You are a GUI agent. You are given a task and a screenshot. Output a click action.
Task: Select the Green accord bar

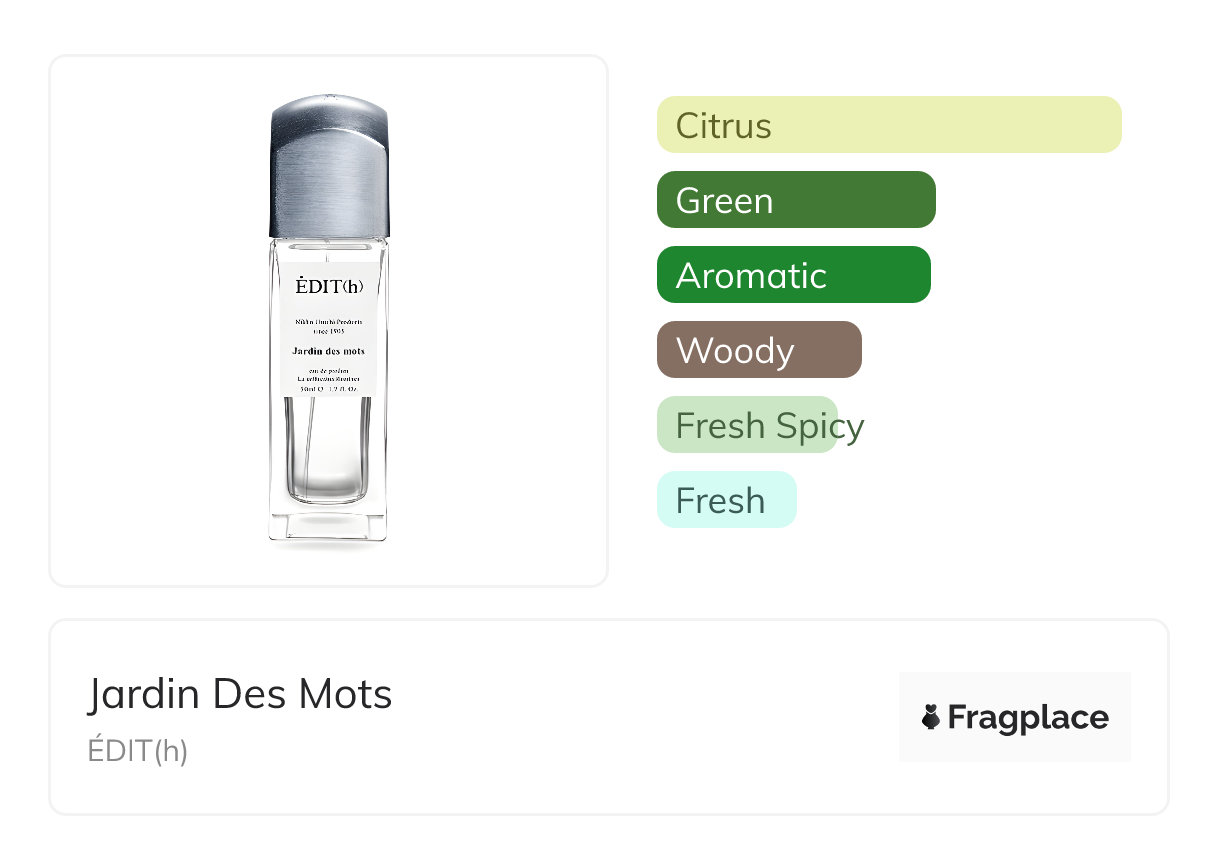point(795,200)
